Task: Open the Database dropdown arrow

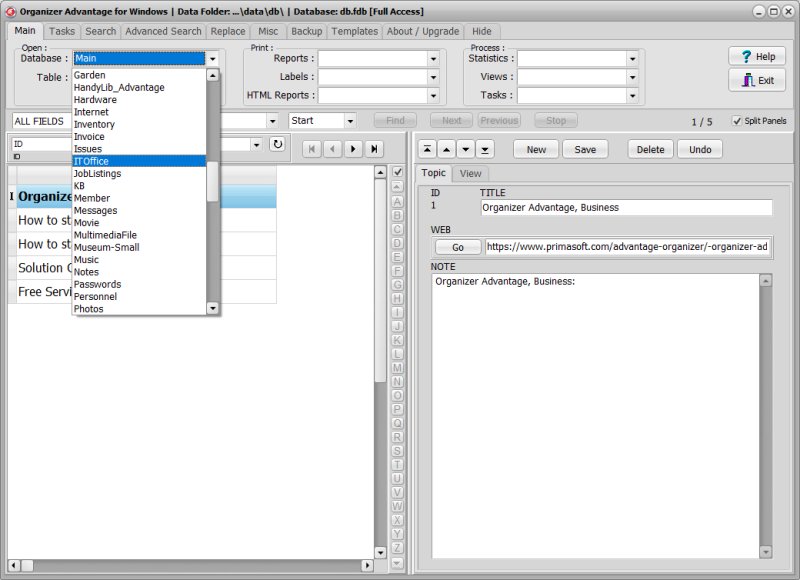Action: [213, 59]
